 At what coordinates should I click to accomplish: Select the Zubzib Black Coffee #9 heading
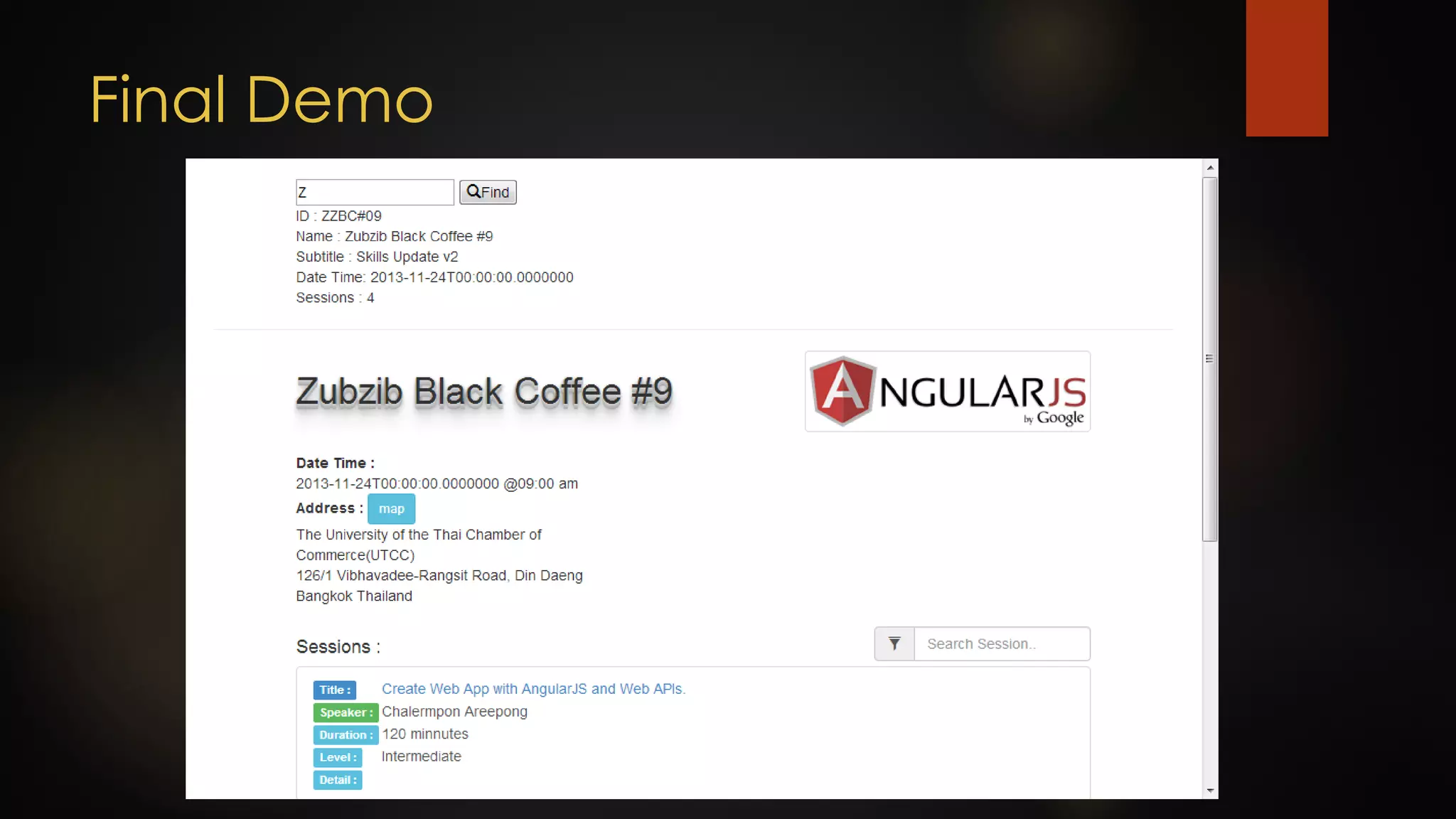coord(484,392)
